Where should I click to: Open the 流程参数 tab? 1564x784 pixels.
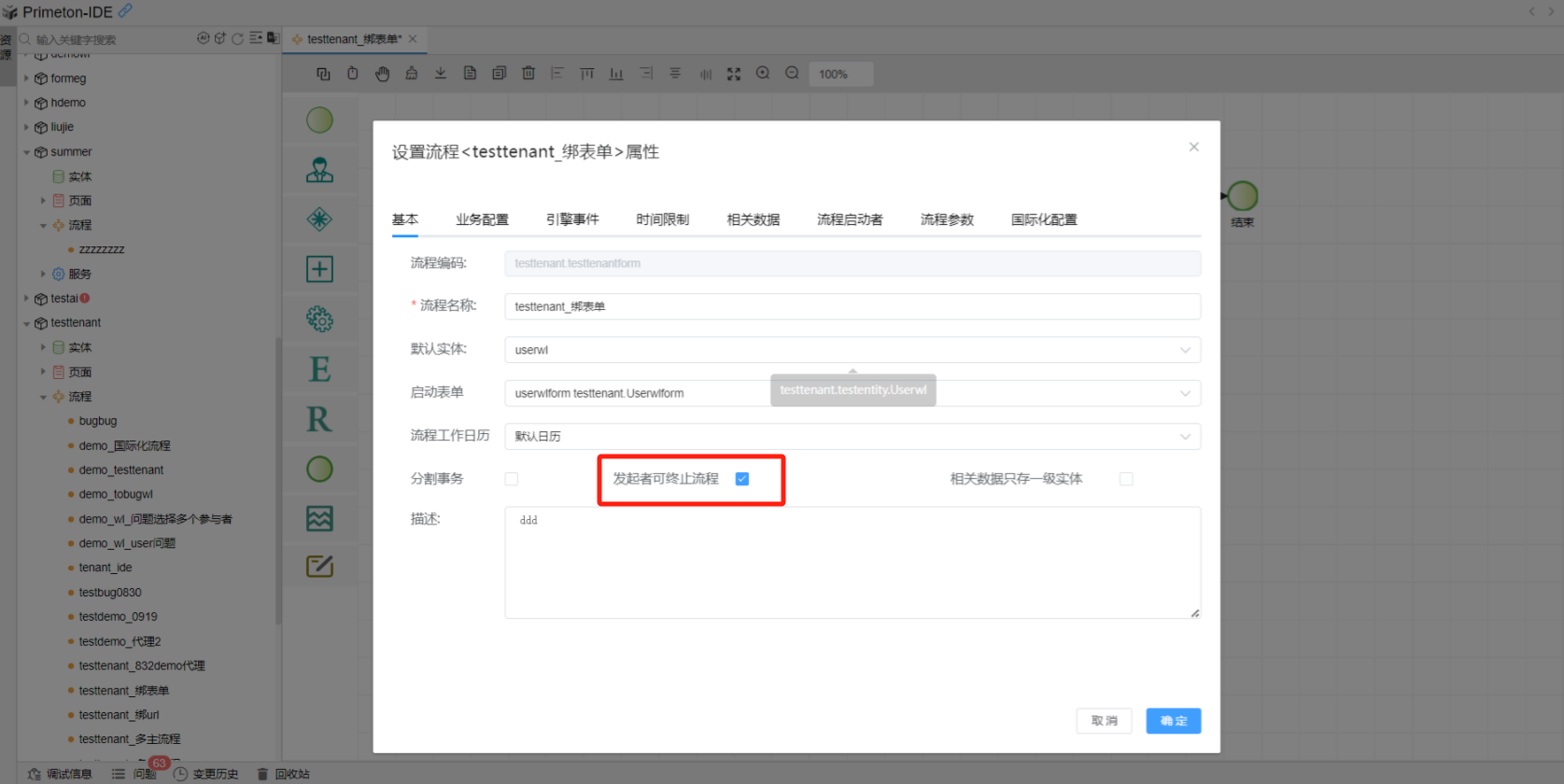point(947,219)
